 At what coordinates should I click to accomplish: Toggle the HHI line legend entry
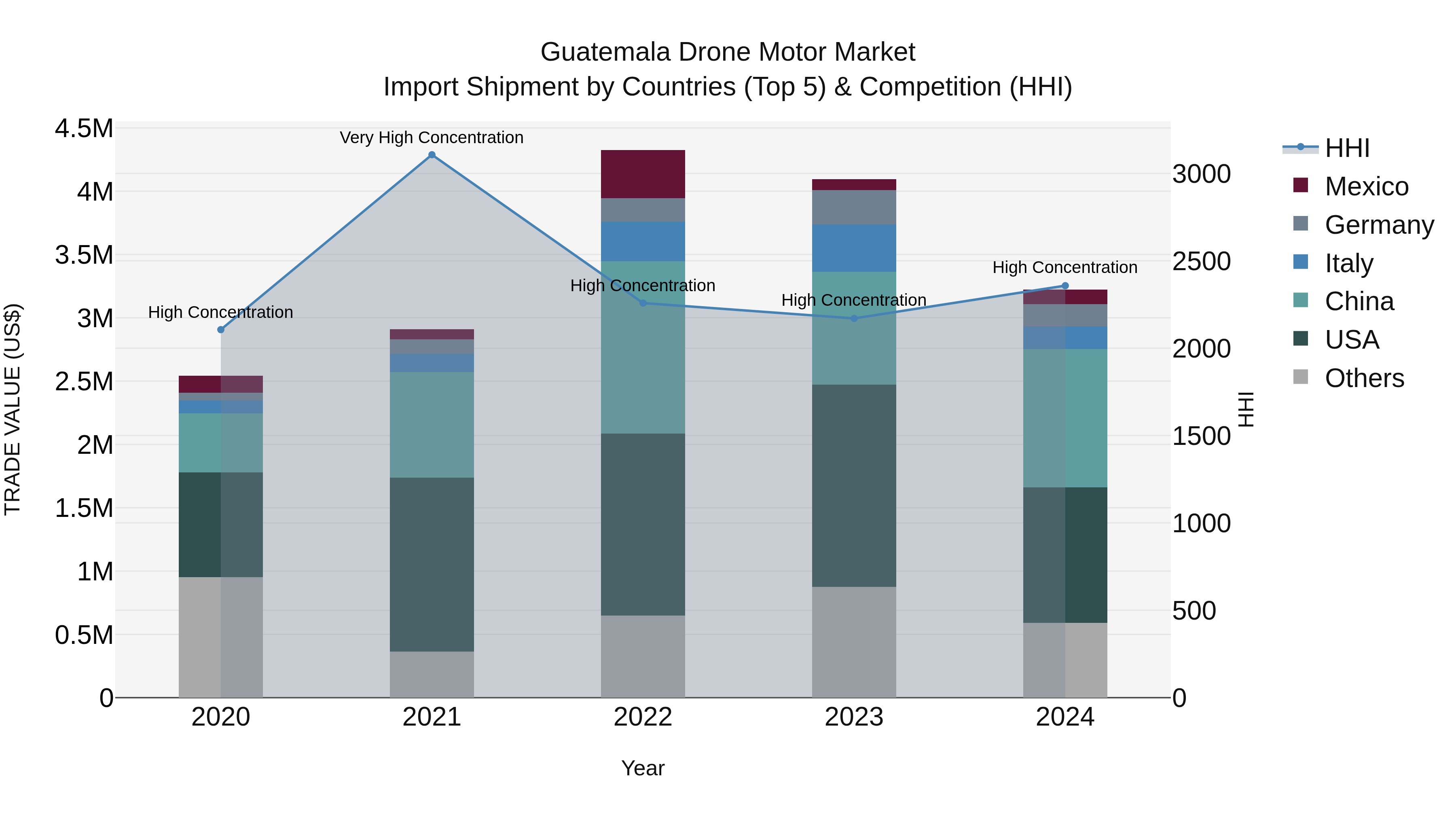[x=1326, y=148]
